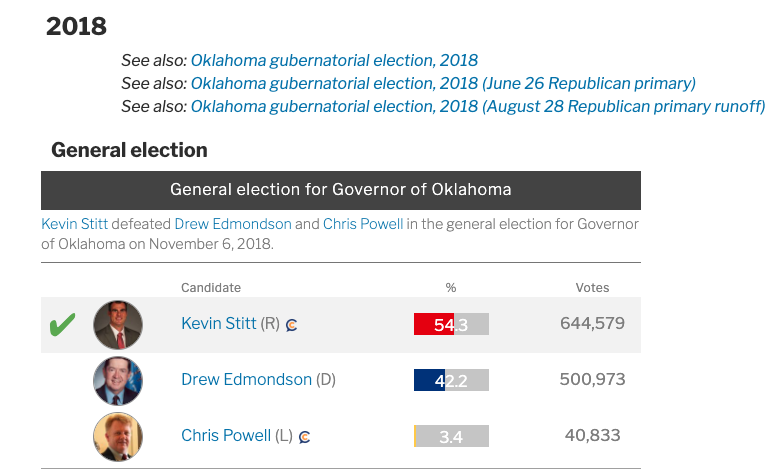
Task: Click Kevin Stitt's portrait photo
Action: (x=118, y=325)
